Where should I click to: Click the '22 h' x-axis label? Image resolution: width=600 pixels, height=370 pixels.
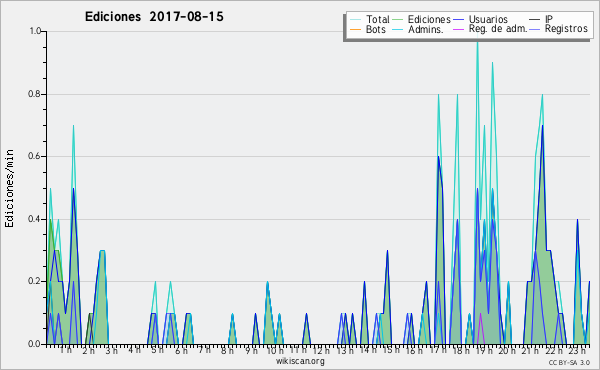tap(554, 351)
